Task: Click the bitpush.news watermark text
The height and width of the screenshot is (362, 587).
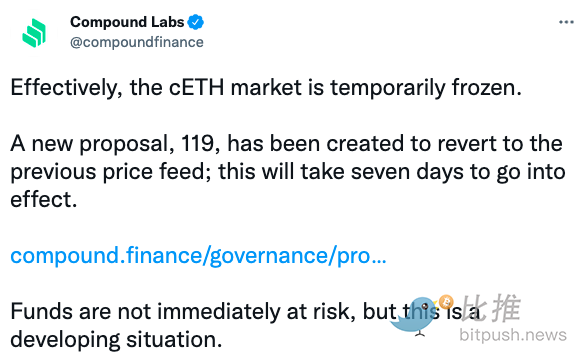Action: coord(513,335)
